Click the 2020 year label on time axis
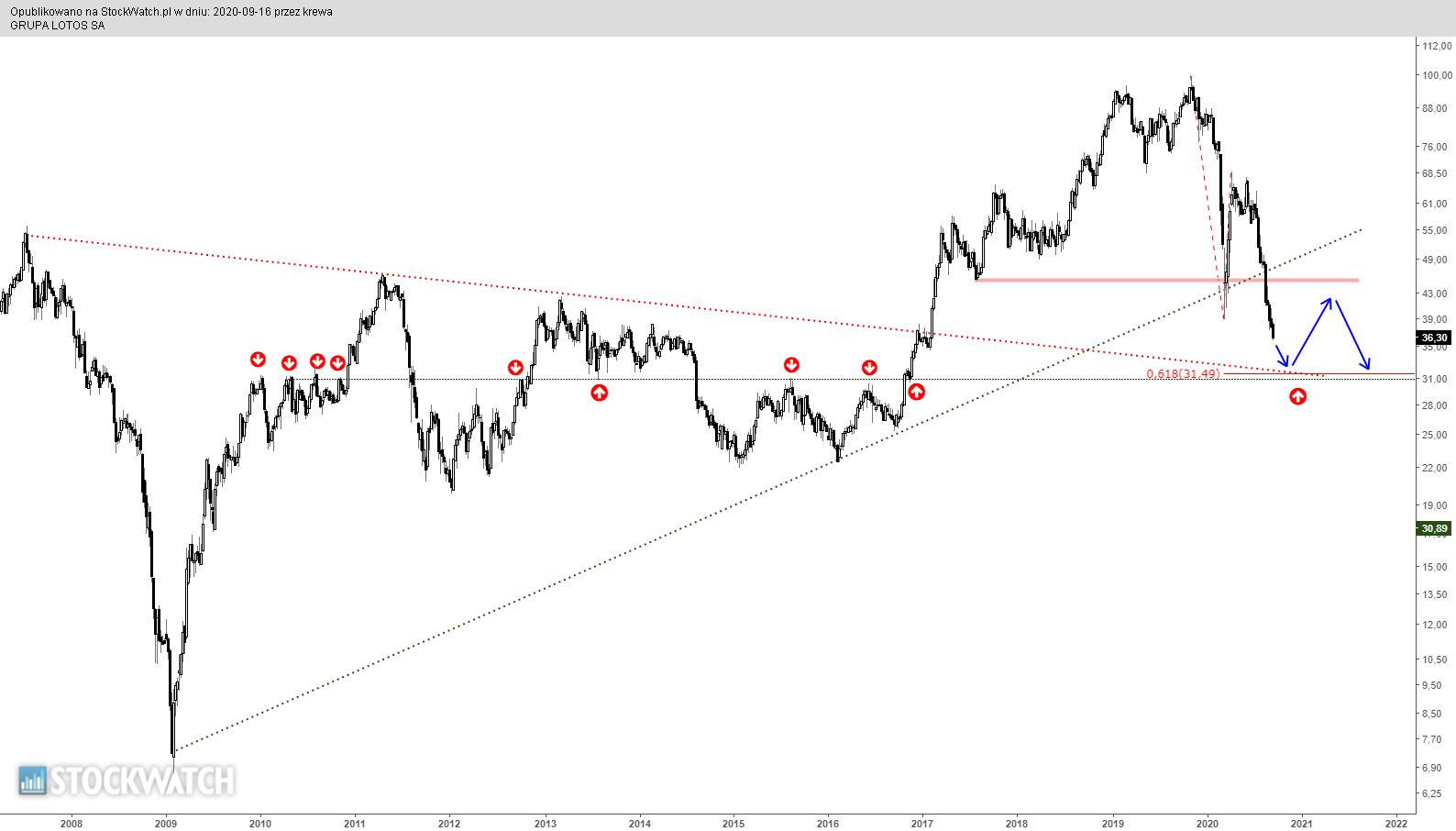The image size is (1456, 831). 1208,823
